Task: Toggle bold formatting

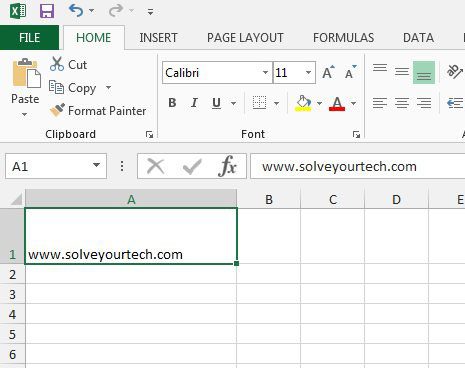Action: tap(172, 103)
